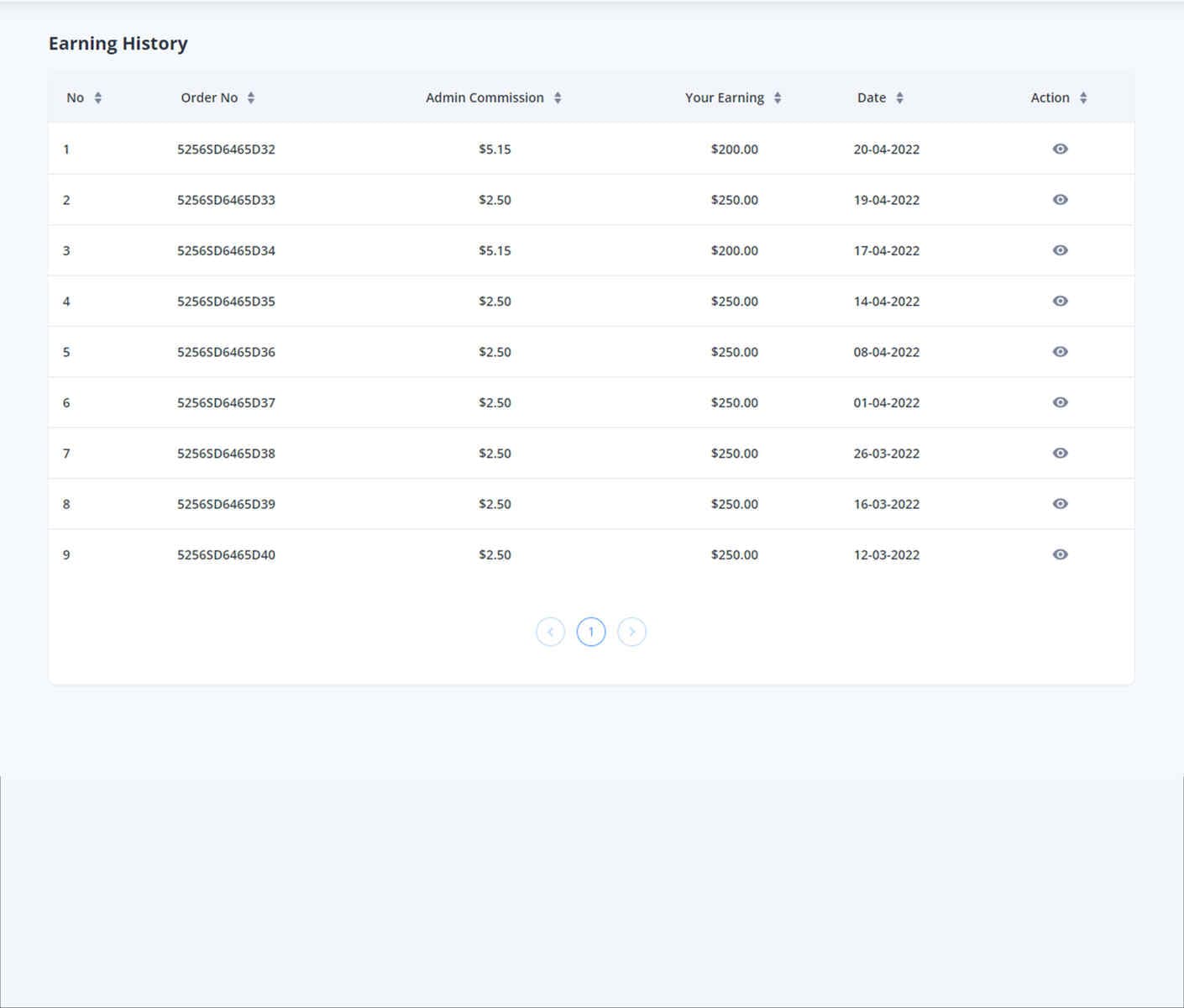Image resolution: width=1184 pixels, height=1008 pixels.
Task: Sort the table by Order No
Action: click(250, 97)
